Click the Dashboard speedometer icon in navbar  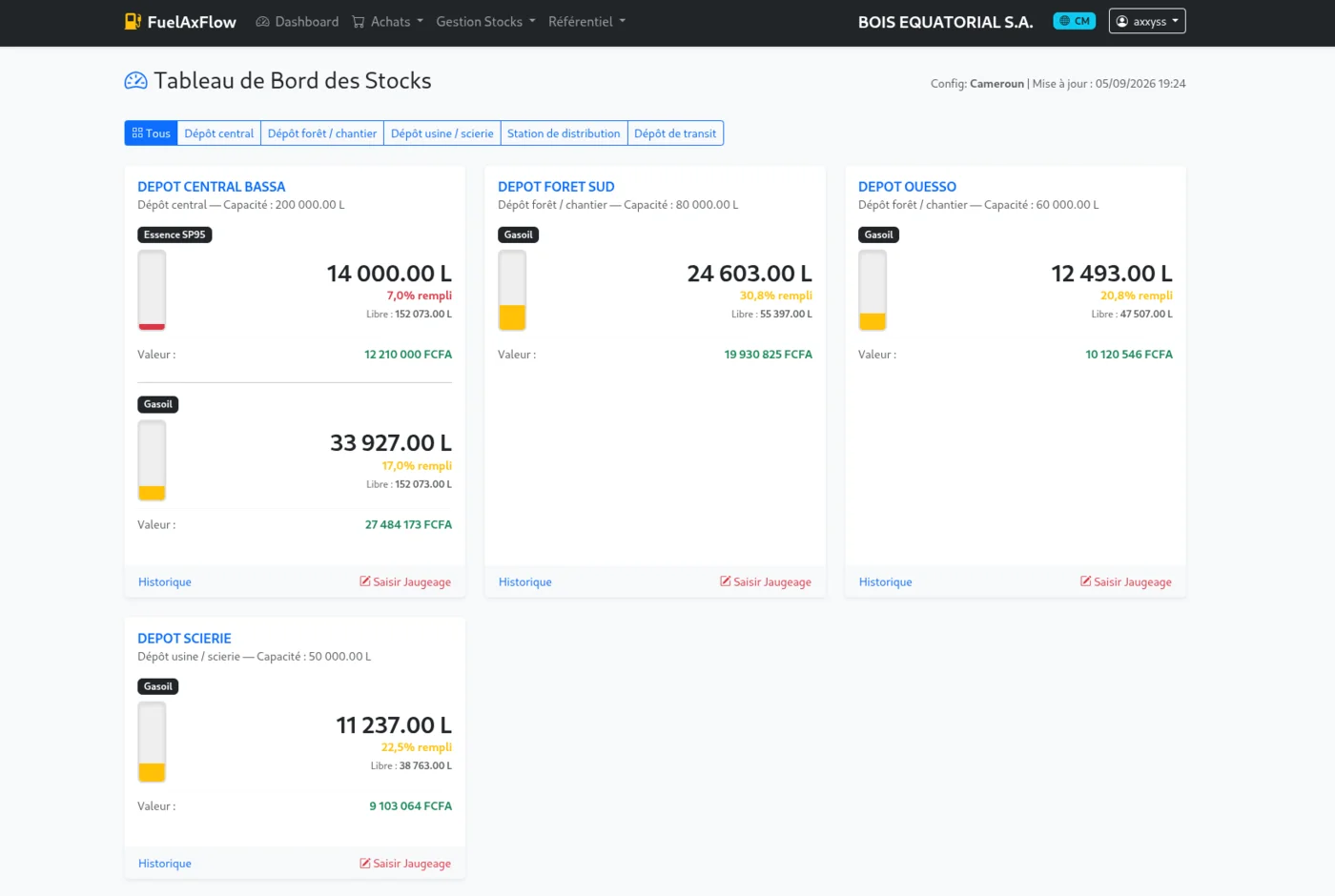pyautogui.click(x=263, y=22)
